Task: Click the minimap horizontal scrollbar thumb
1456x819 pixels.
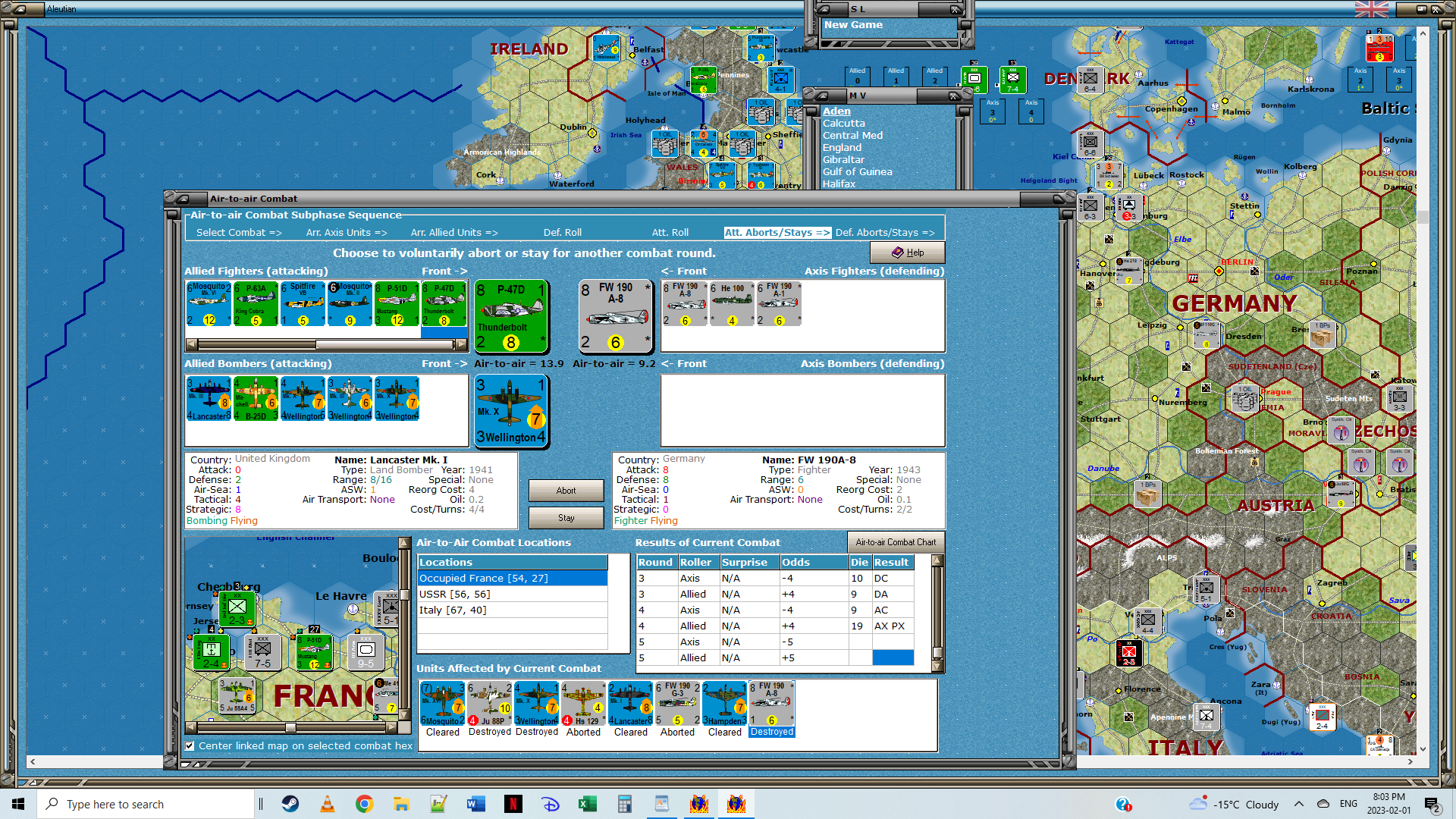Action: tap(290, 727)
